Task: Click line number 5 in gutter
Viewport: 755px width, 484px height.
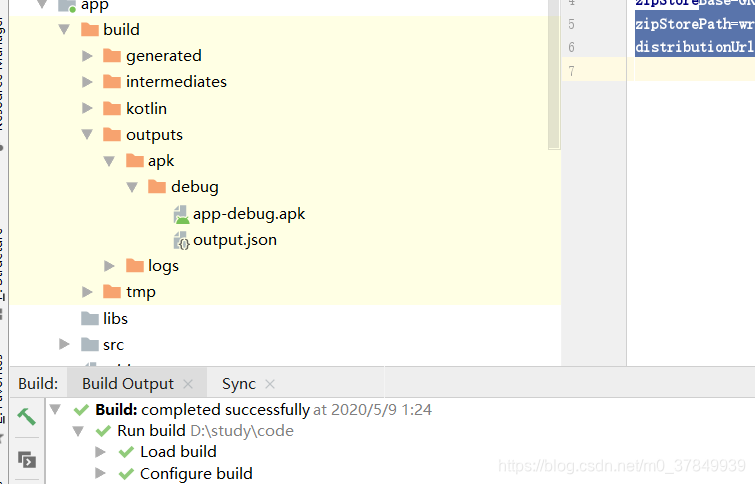Action: pyautogui.click(x=572, y=24)
